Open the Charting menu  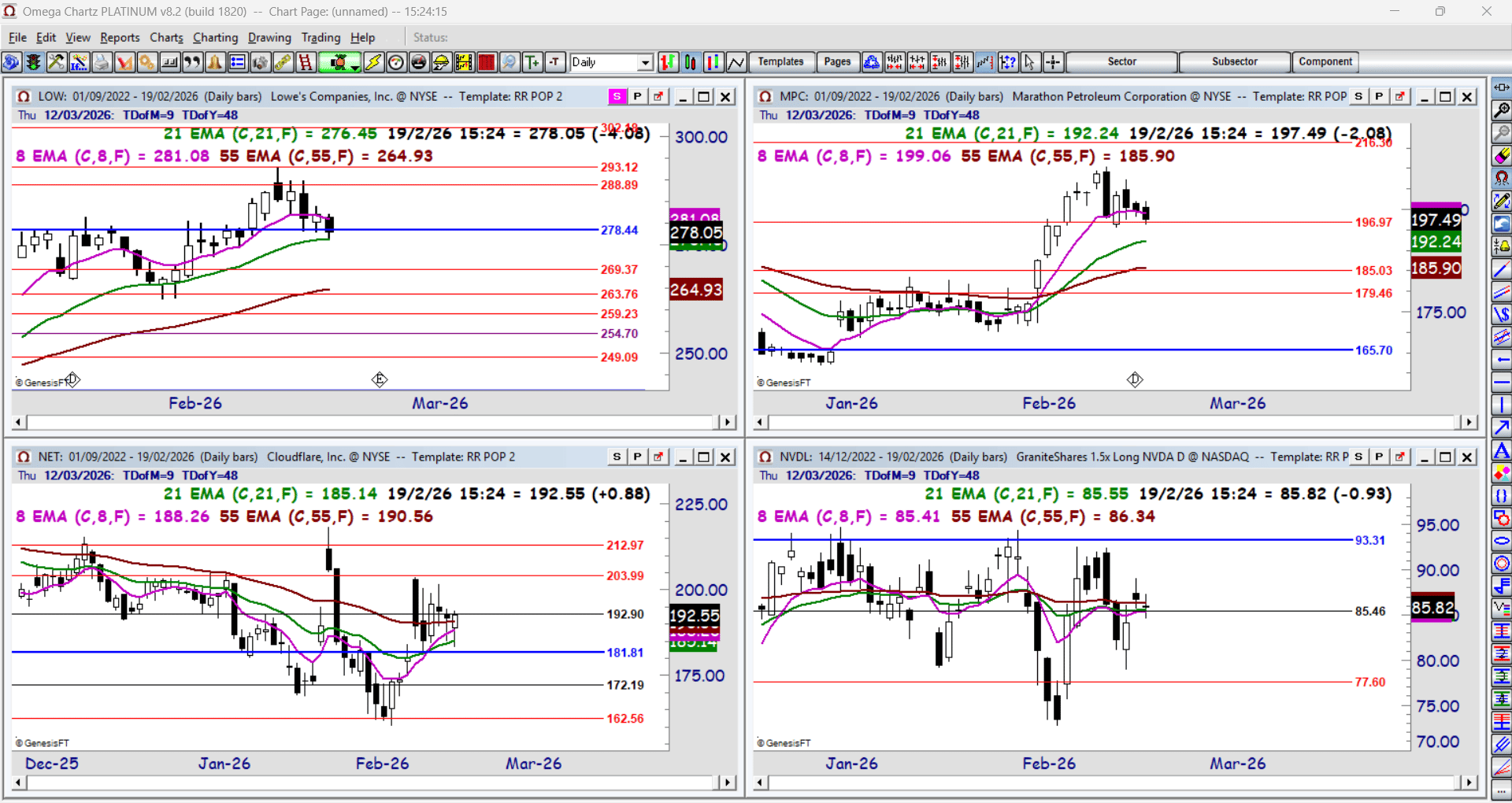pos(215,37)
